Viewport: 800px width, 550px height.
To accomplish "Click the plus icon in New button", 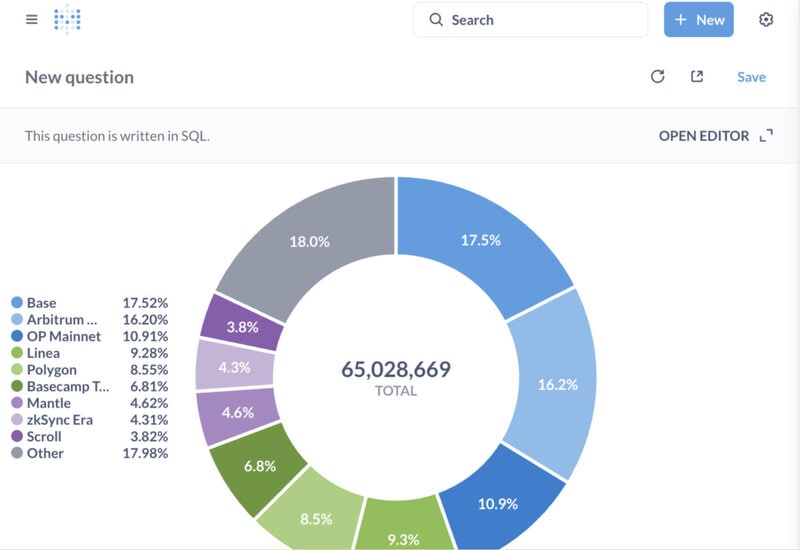I will click(681, 20).
